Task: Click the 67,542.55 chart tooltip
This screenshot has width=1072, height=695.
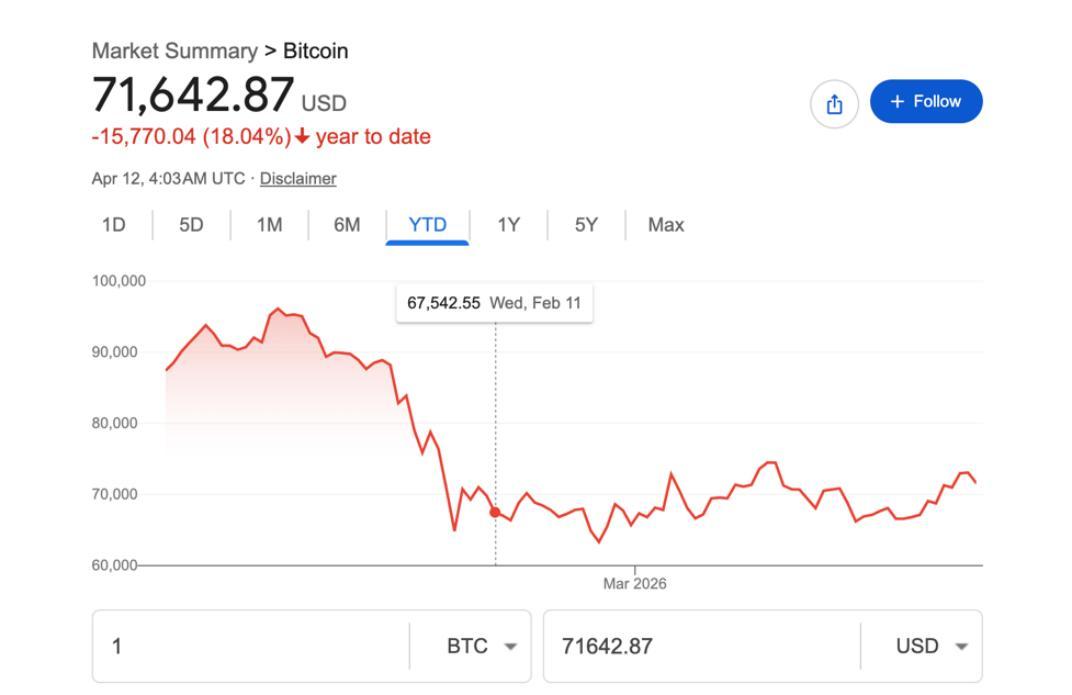Action: tap(494, 303)
